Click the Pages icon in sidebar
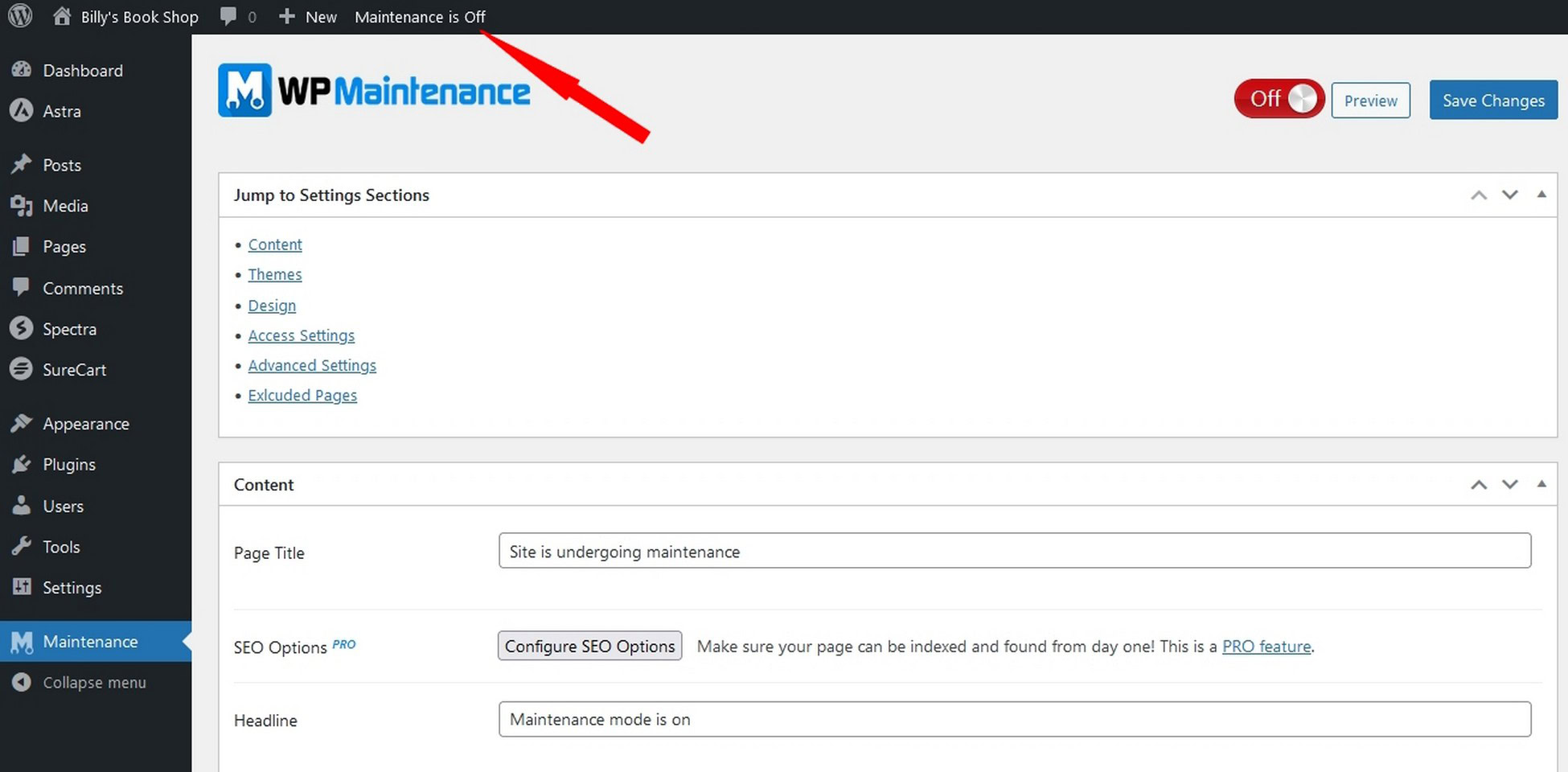Image resolution: width=1568 pixels, height=772 pixels. coord(22,247)
